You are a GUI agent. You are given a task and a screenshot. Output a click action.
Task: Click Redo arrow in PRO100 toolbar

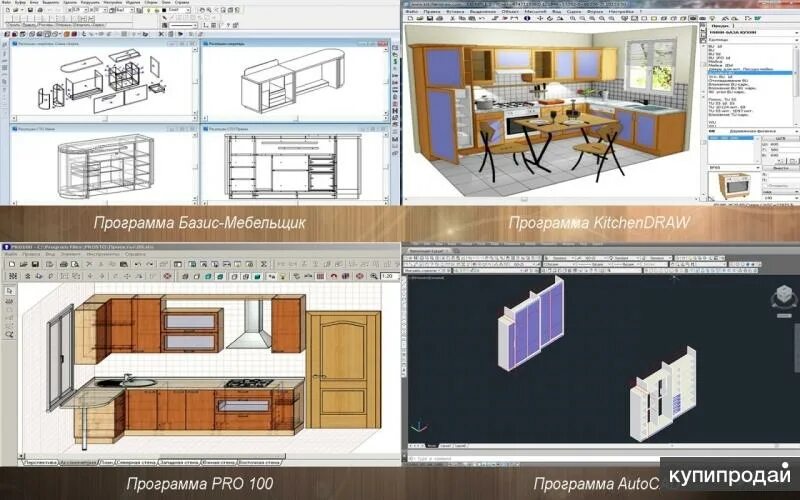click(150, 264)
